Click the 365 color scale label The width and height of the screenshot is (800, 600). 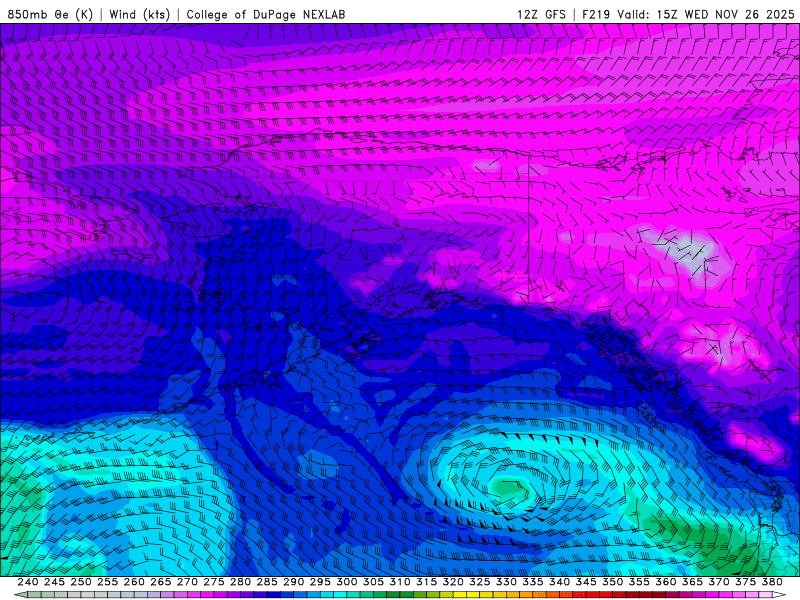(692, 582)
